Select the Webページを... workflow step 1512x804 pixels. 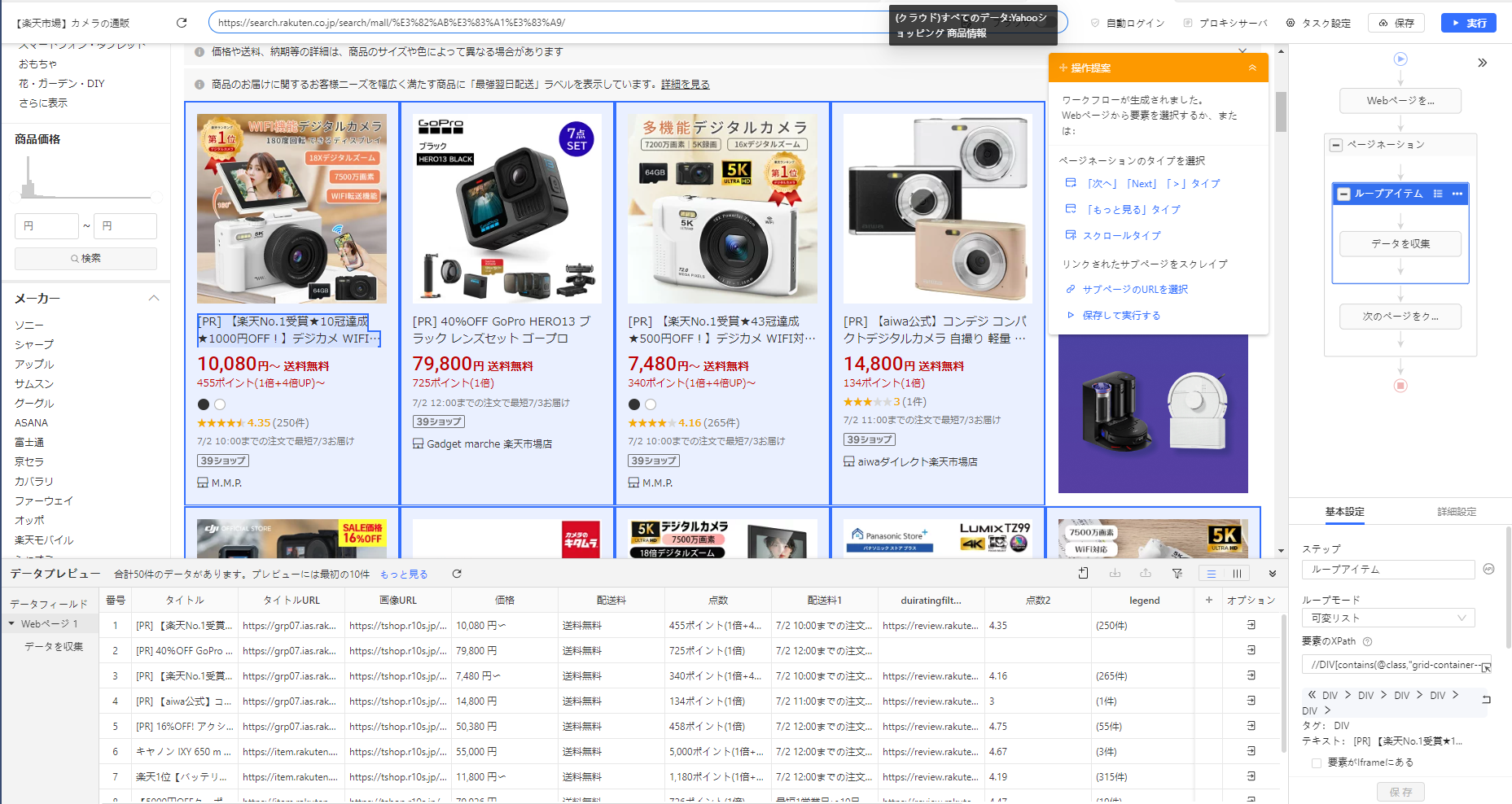1400,101
